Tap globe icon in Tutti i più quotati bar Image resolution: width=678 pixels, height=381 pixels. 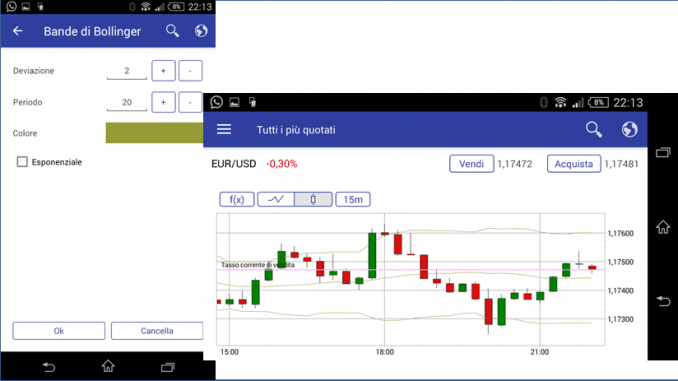coord(630,129)
